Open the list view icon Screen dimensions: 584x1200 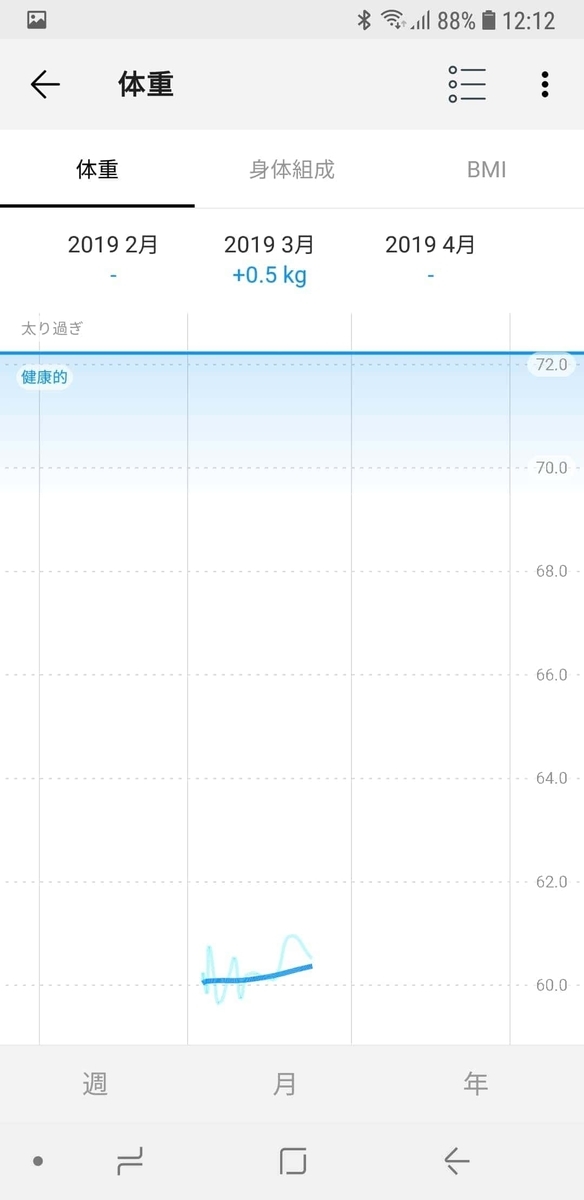click(467, 85)
